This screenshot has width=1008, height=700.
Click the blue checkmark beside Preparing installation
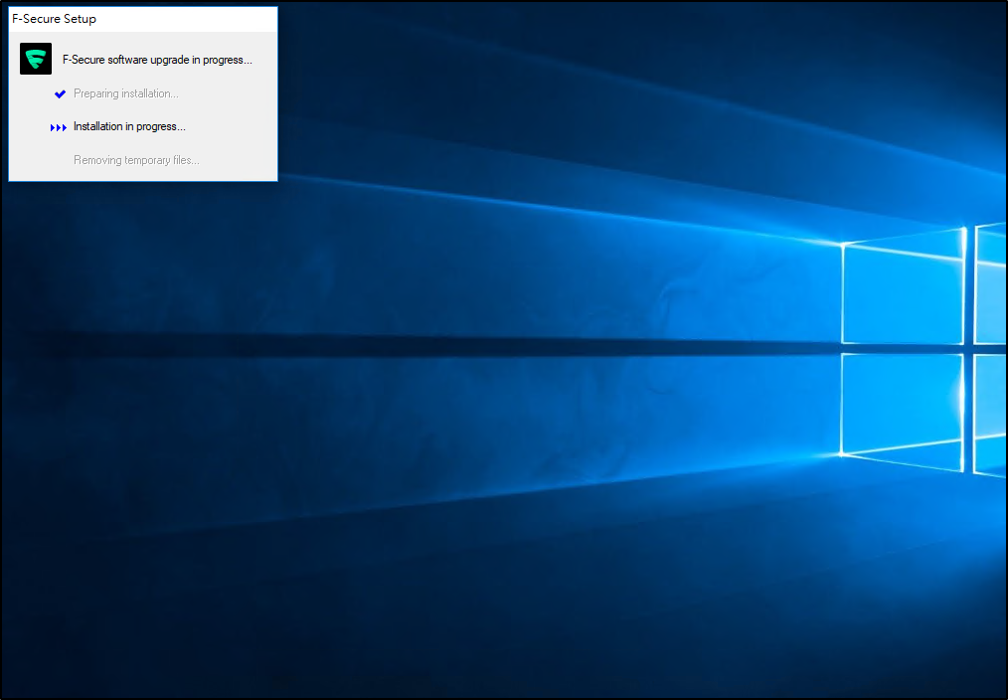tap(60, 94)
